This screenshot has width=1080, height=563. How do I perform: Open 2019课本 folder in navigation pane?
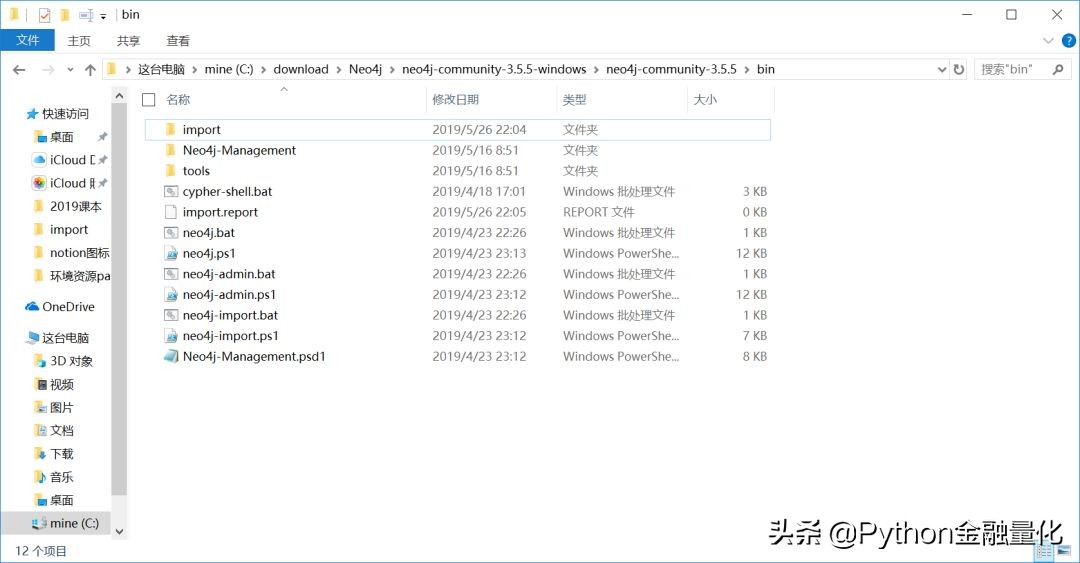click(x=68, y=206)
